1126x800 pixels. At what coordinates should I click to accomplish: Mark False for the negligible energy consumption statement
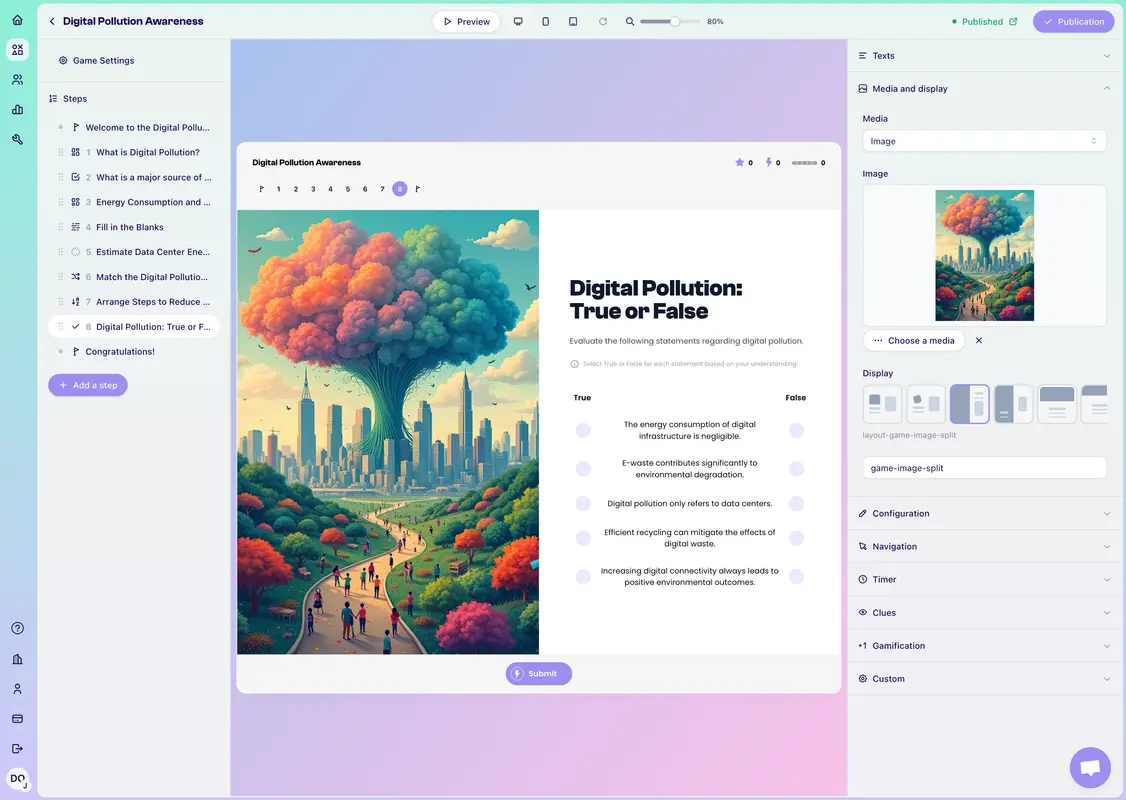(796, 430)
